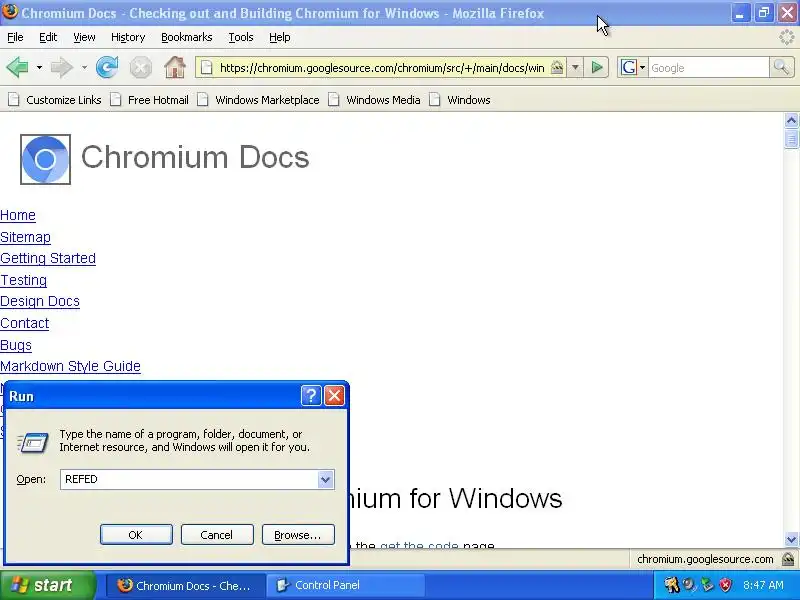Open the Free Hotmail bookmark
Viewport: 800px width, 600px height.
(150, 100)
